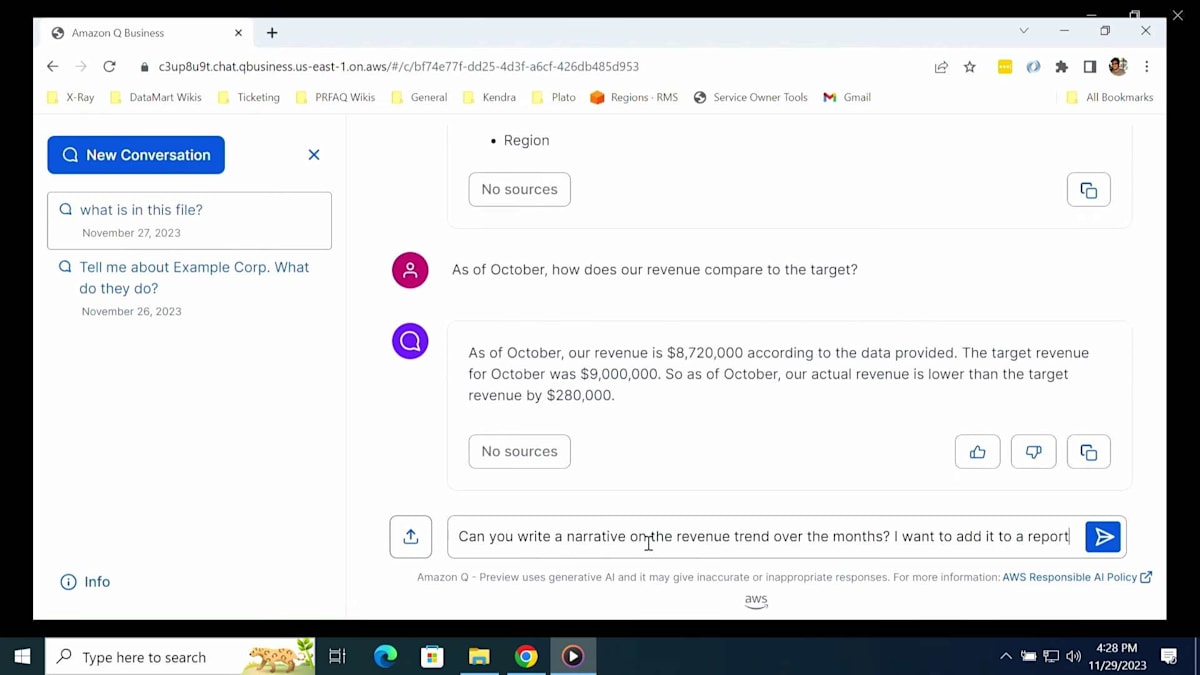The image size is (1200, 675).
Task: Open the Kendra bookmark folder
Action: [x=490, y=97]
